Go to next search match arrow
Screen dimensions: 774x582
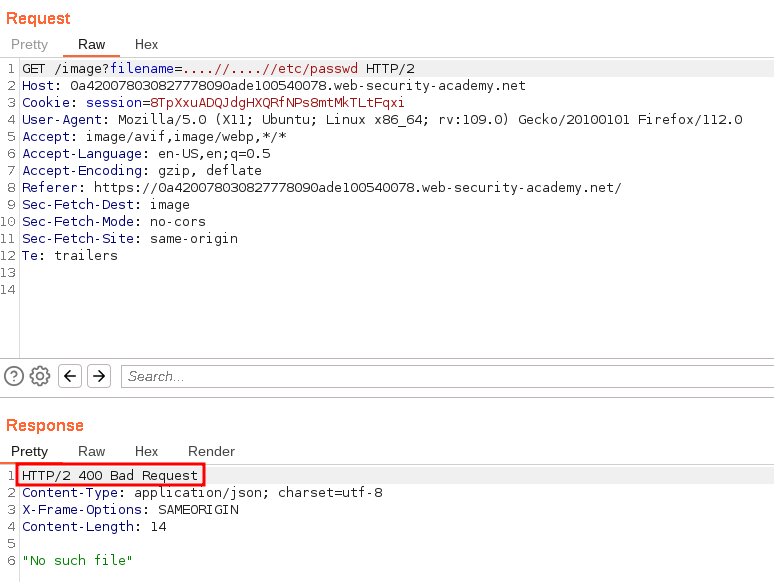click(x=99, y=377)
